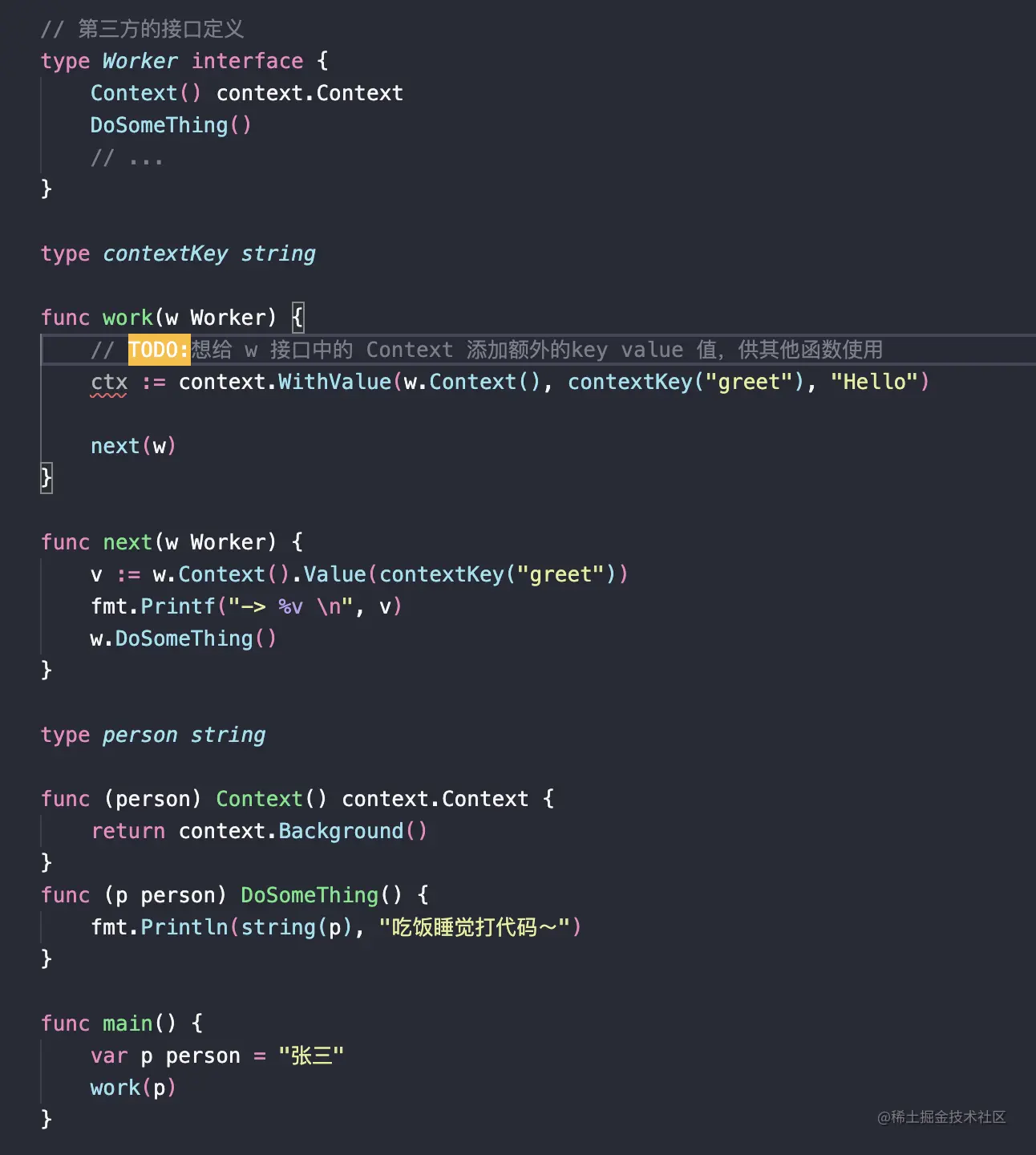Click the work(p) call in main
Screen dimensions: 1036x1155
coord(132,1088)
